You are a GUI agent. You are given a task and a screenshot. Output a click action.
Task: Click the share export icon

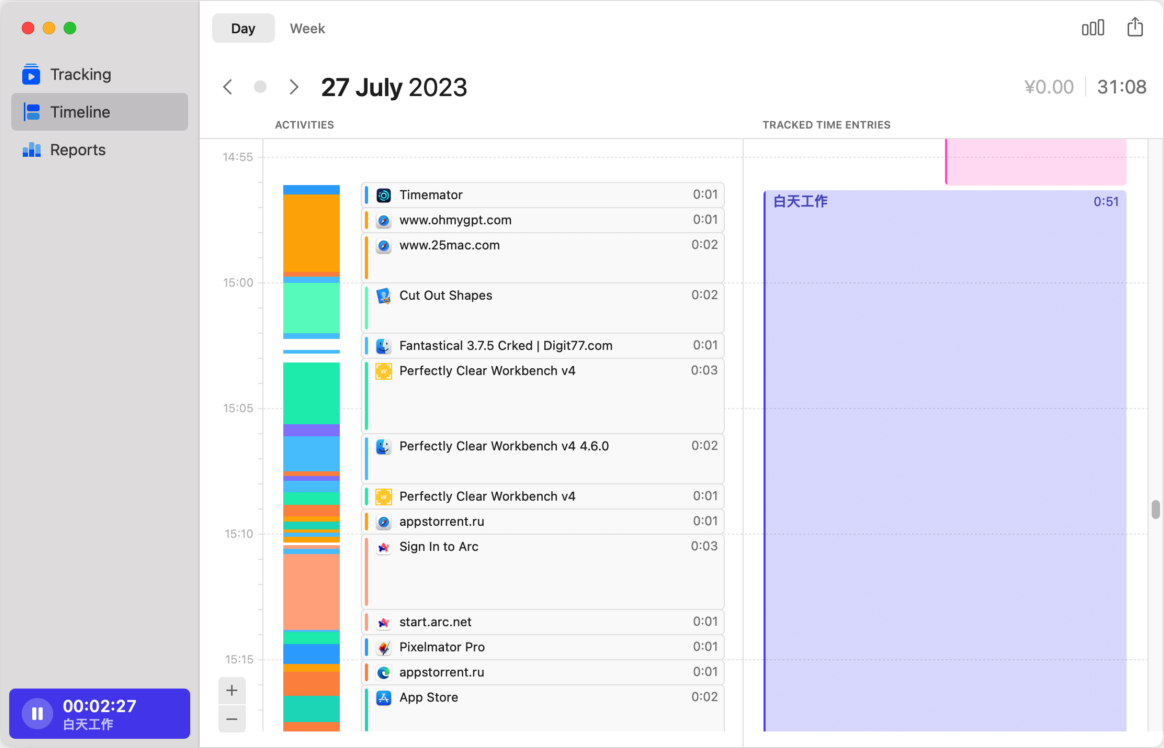pos(1135,27)
